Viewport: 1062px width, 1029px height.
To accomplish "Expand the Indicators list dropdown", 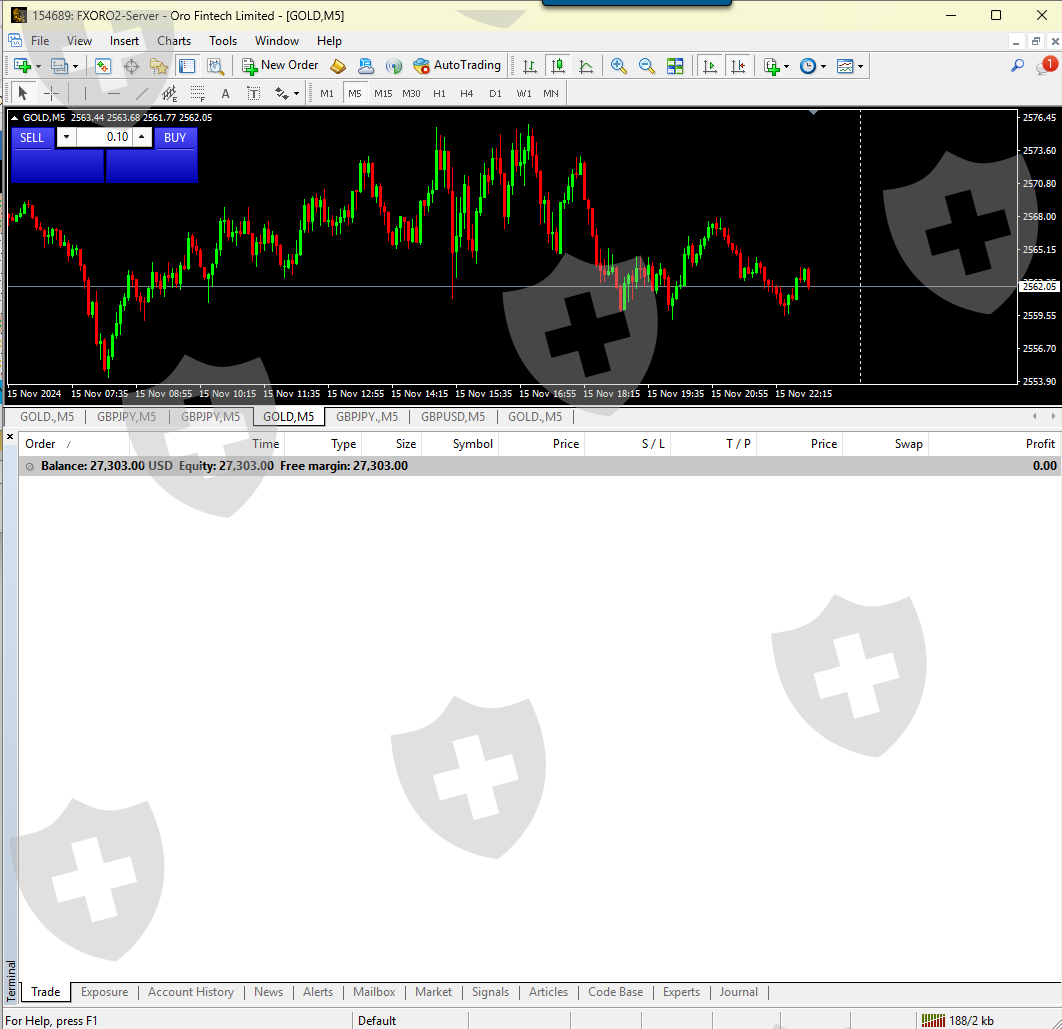I will click(787, 67).
